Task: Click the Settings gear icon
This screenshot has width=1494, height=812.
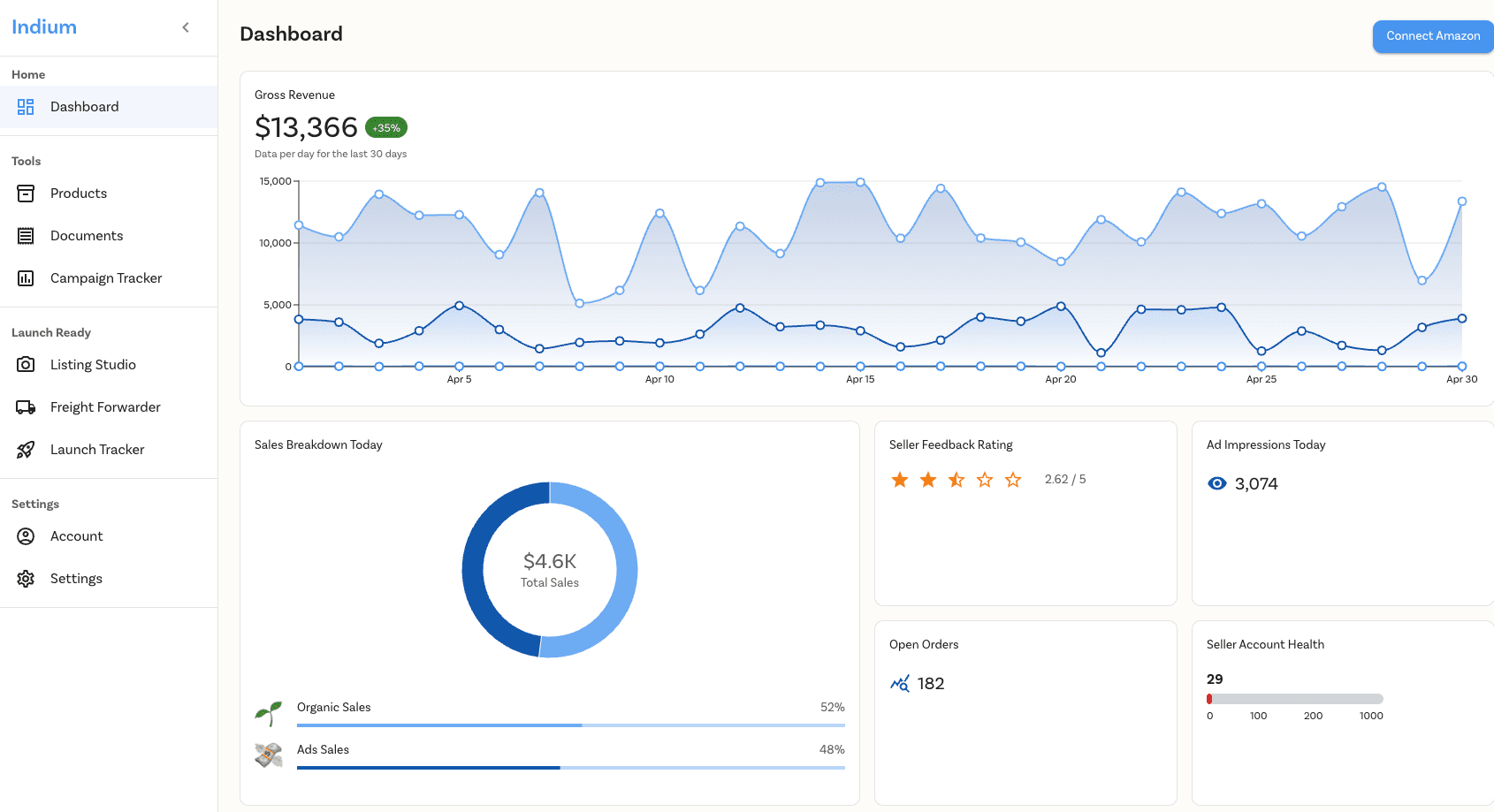Action: coord(26,579)
